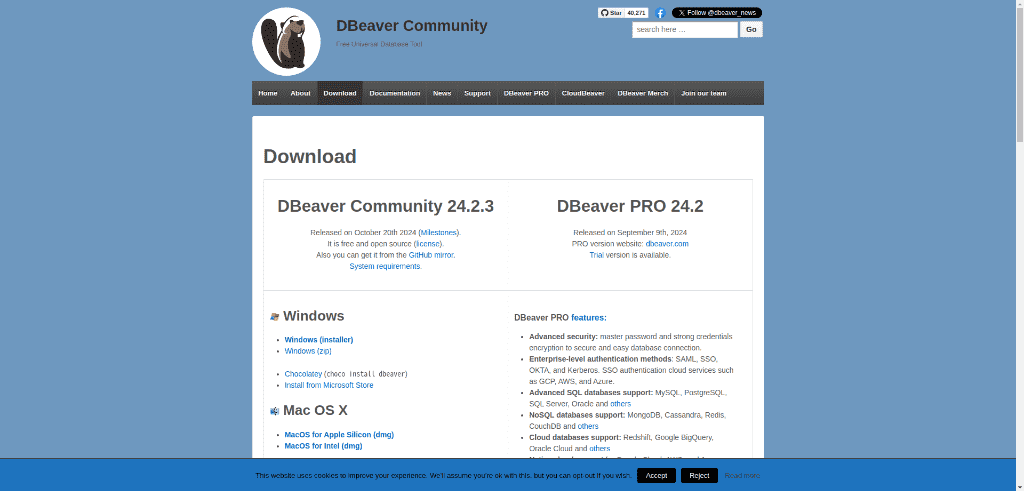
Task: Click the search input field
Action: [x=684, y=30]
